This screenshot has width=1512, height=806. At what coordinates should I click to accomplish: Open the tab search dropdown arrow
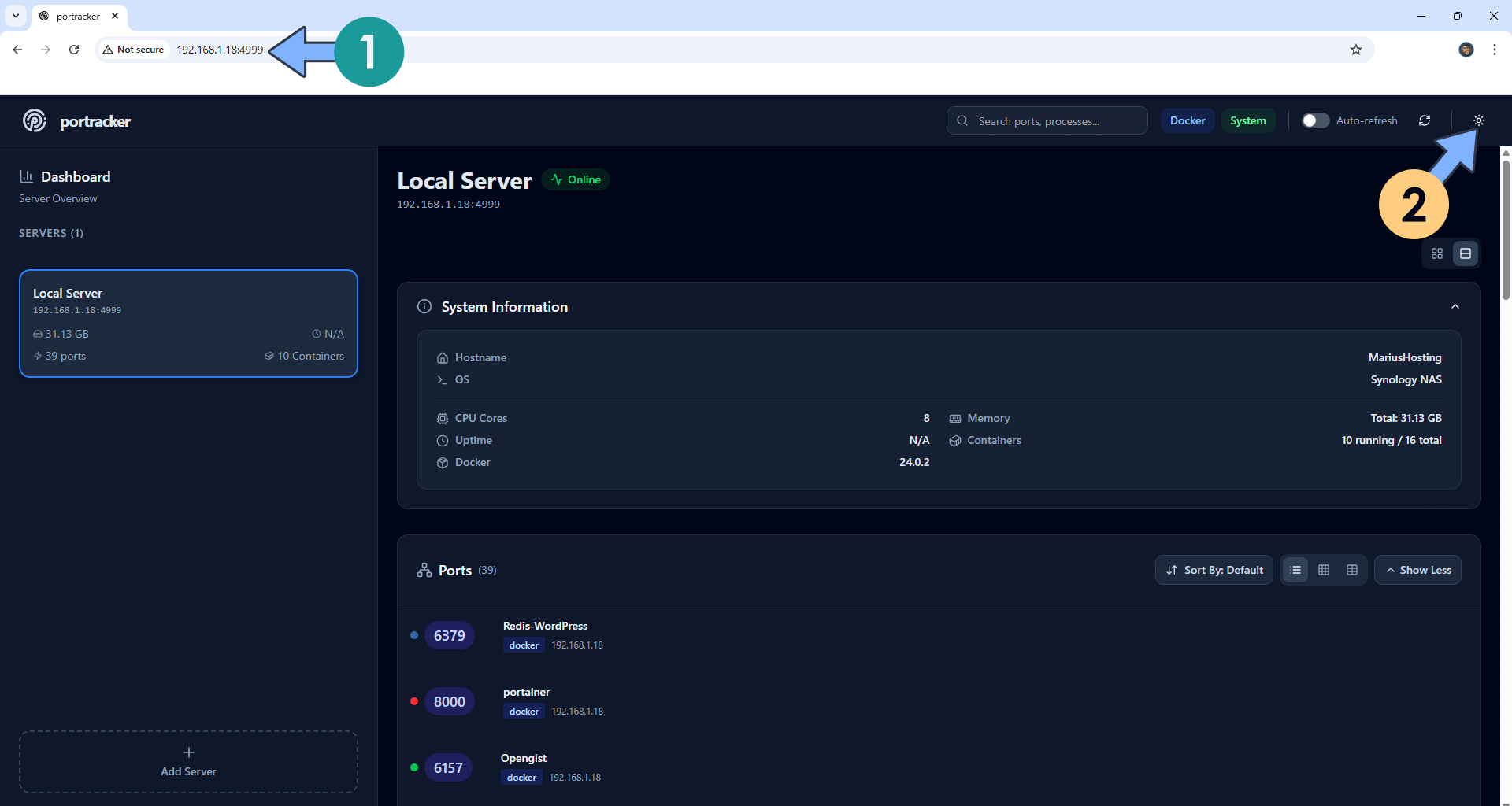(x=16, y=16)
